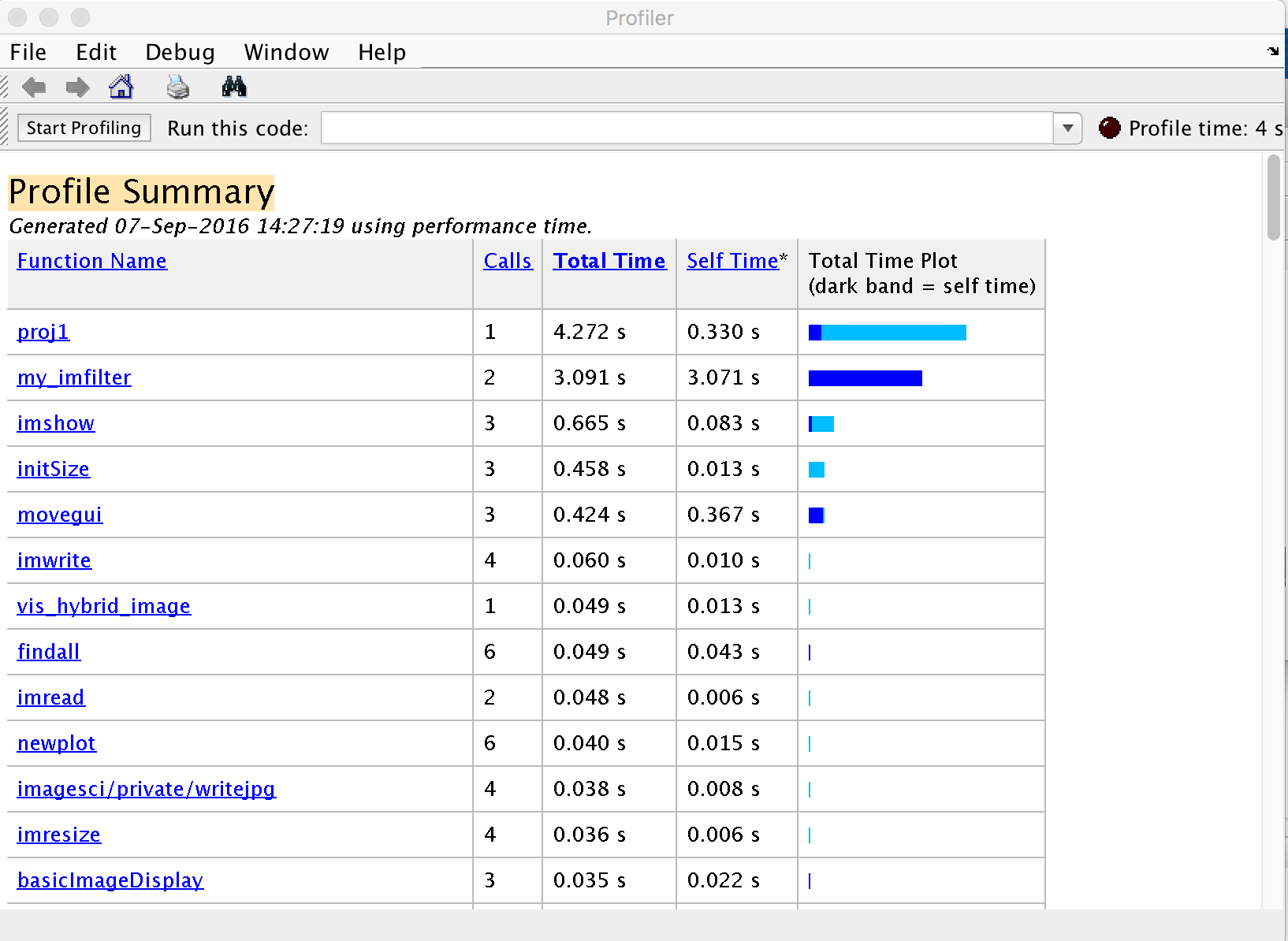Open Find with the binoculars icon

234,87
